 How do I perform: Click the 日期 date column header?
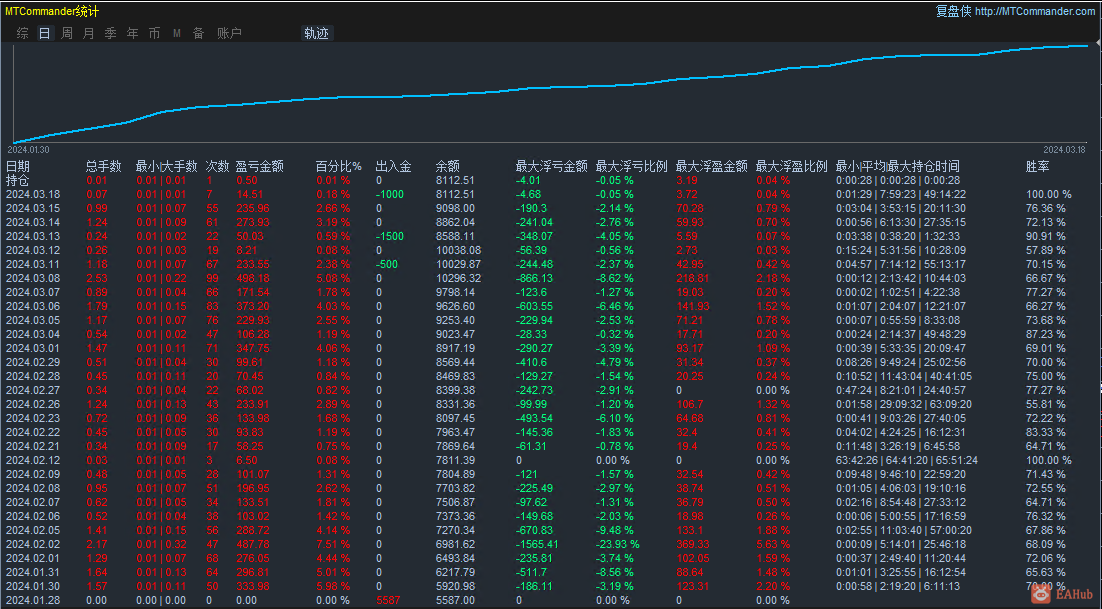[x=18, y=166]
